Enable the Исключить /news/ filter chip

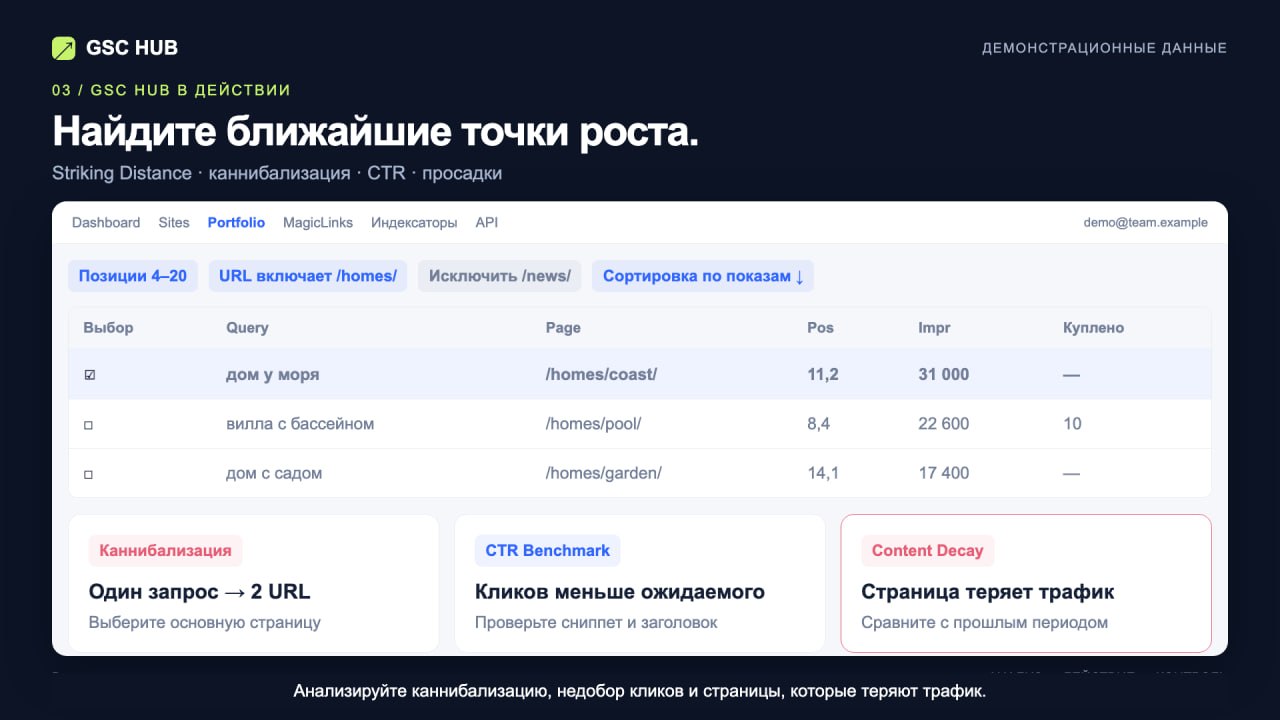click(x=500, y=276)
